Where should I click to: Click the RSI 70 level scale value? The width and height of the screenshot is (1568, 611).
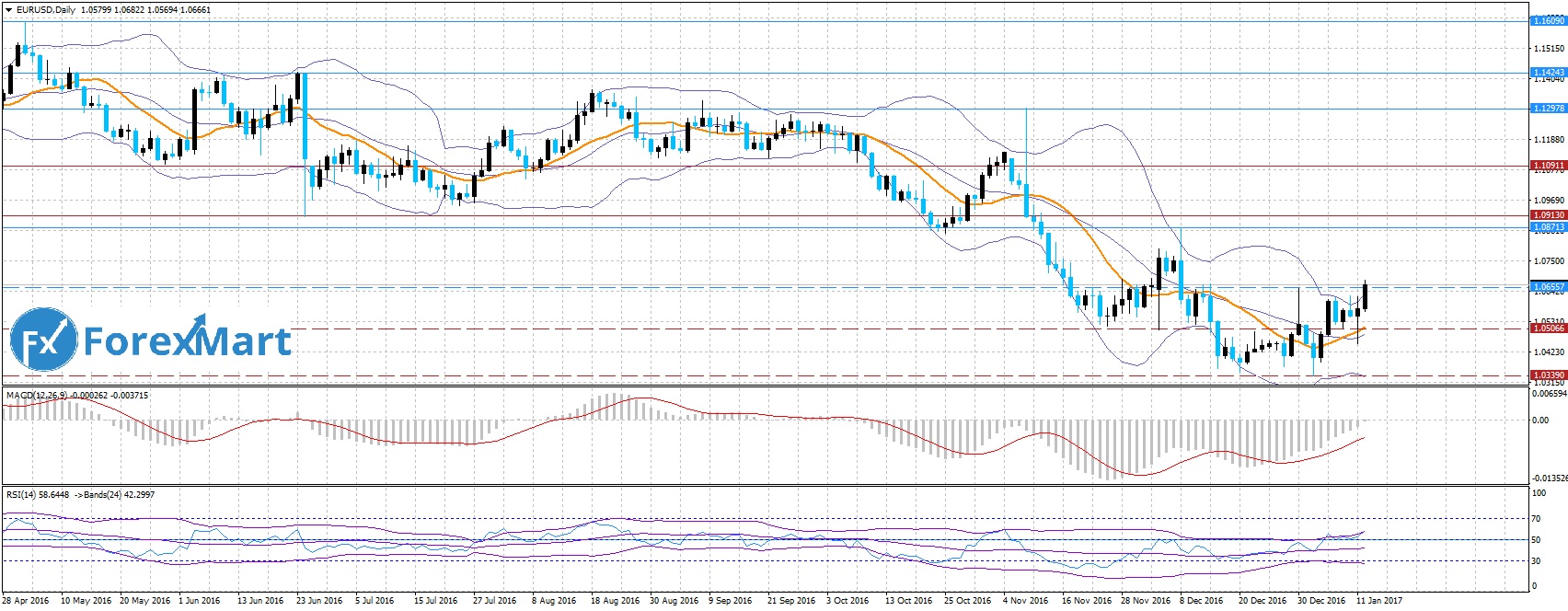pyautogui.click(x=1536, y=519)
